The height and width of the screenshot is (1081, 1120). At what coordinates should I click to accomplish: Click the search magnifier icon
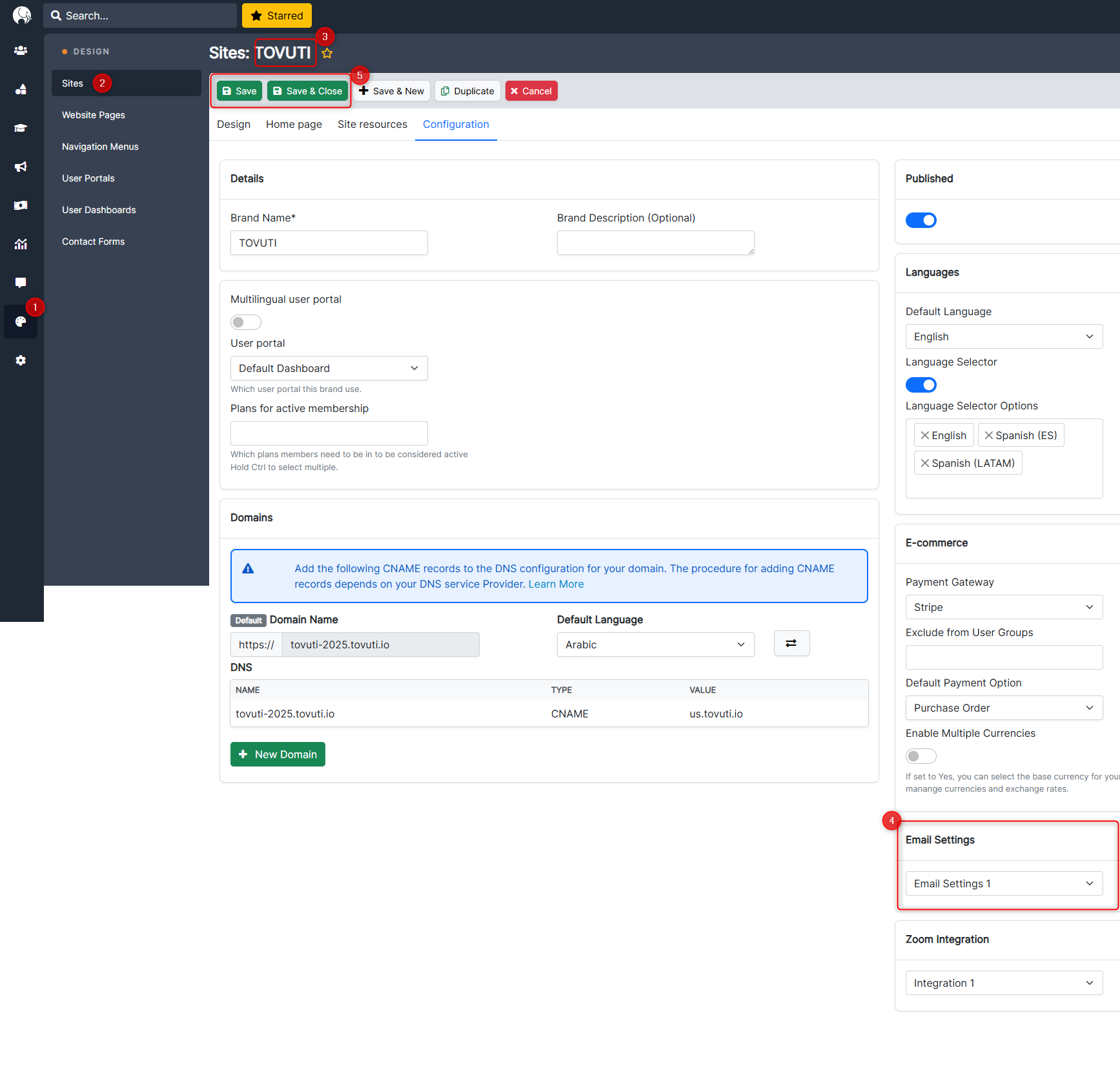(56, 15)
